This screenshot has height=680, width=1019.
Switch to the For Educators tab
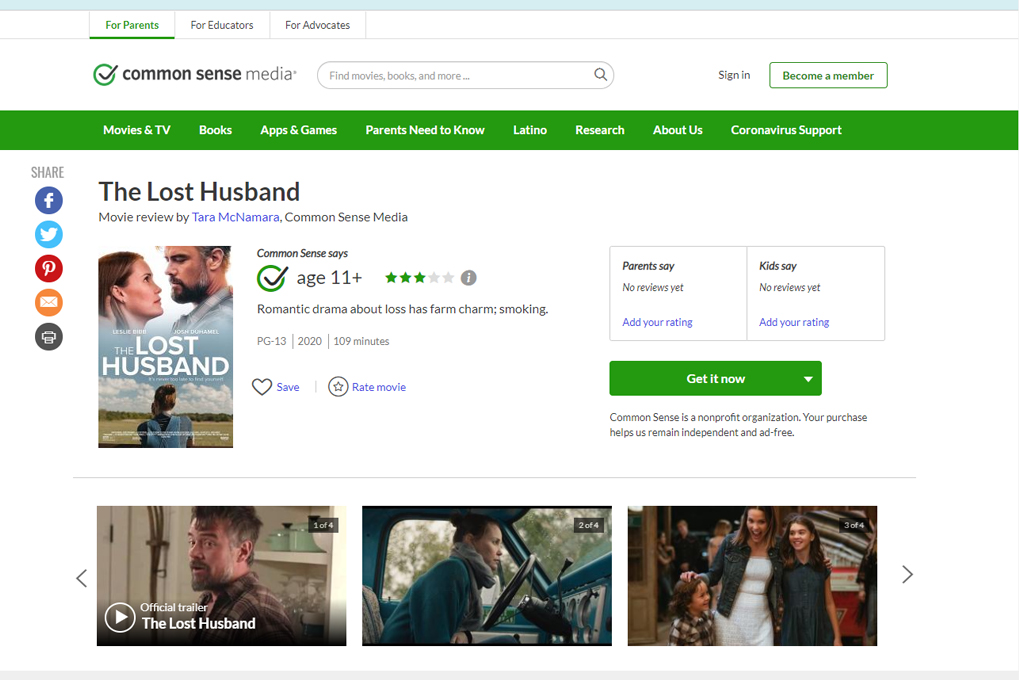click(222, 25)
